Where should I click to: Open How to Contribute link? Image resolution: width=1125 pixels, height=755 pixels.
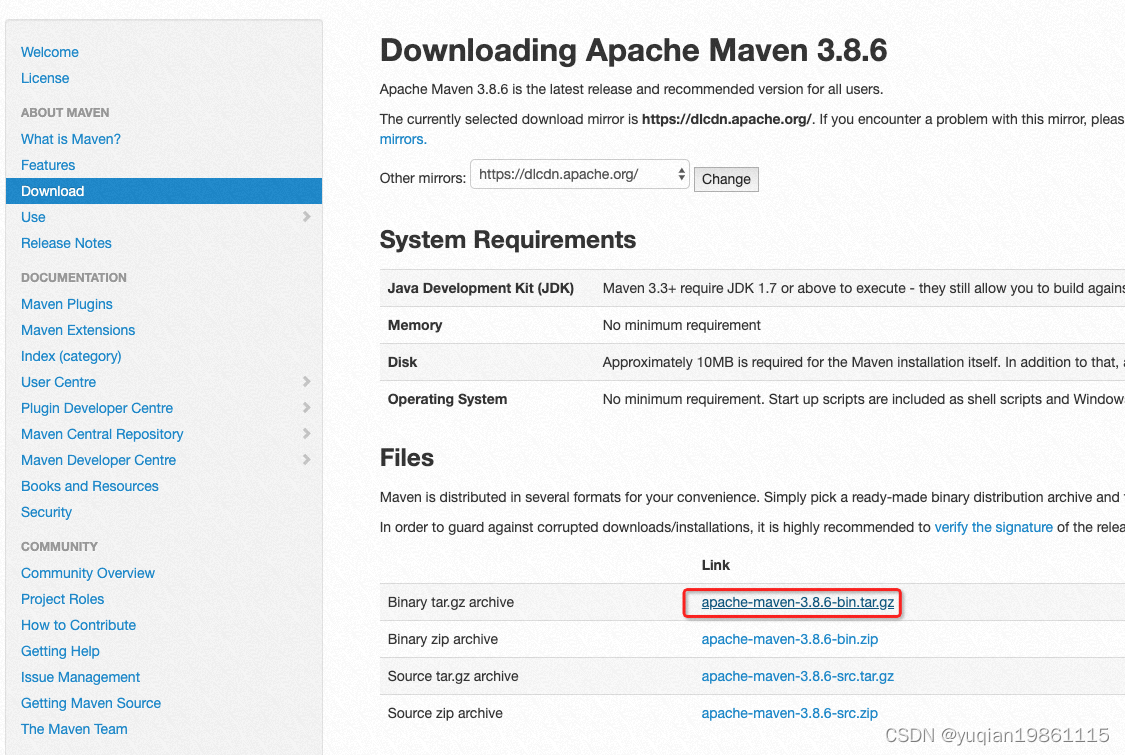tap(78, 625)
